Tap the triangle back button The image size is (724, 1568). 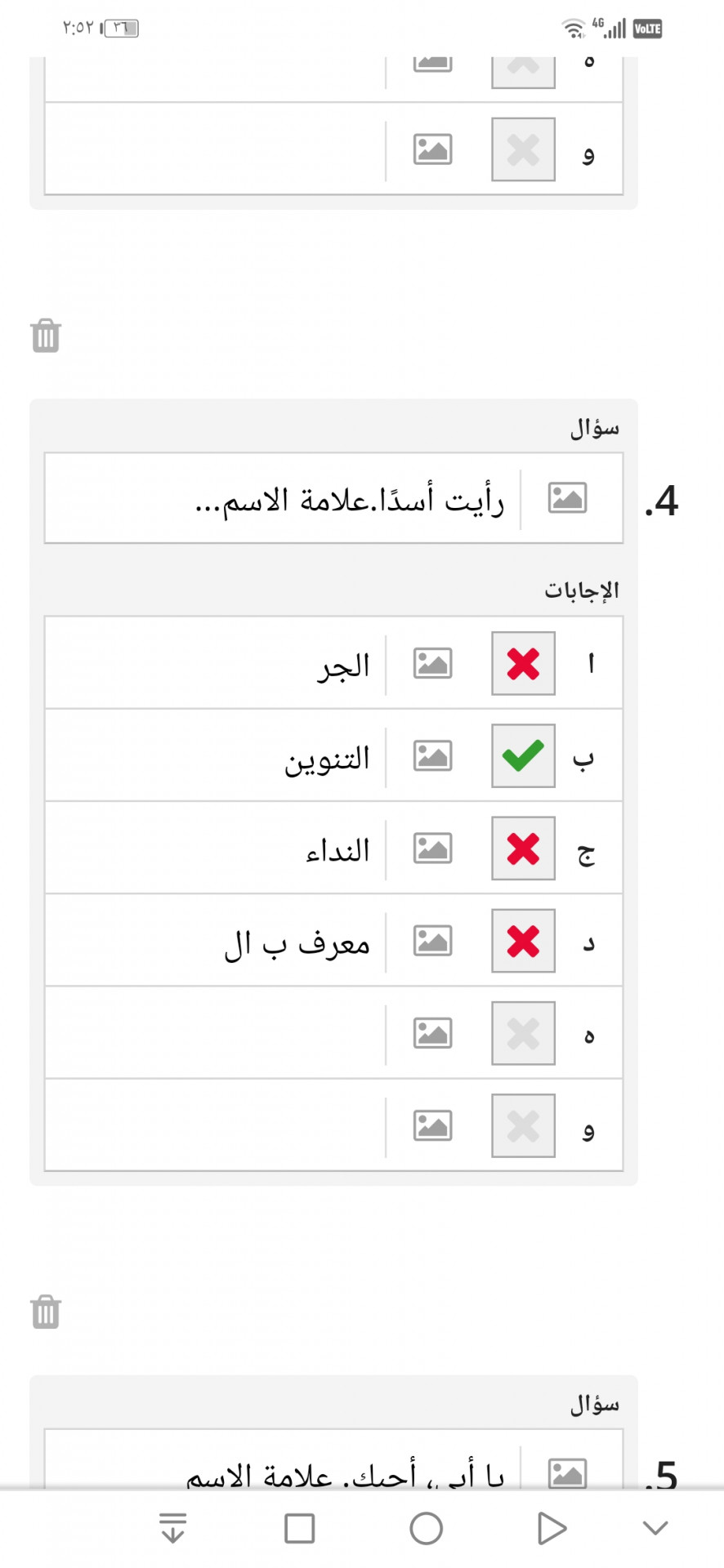pos(552,1528)
